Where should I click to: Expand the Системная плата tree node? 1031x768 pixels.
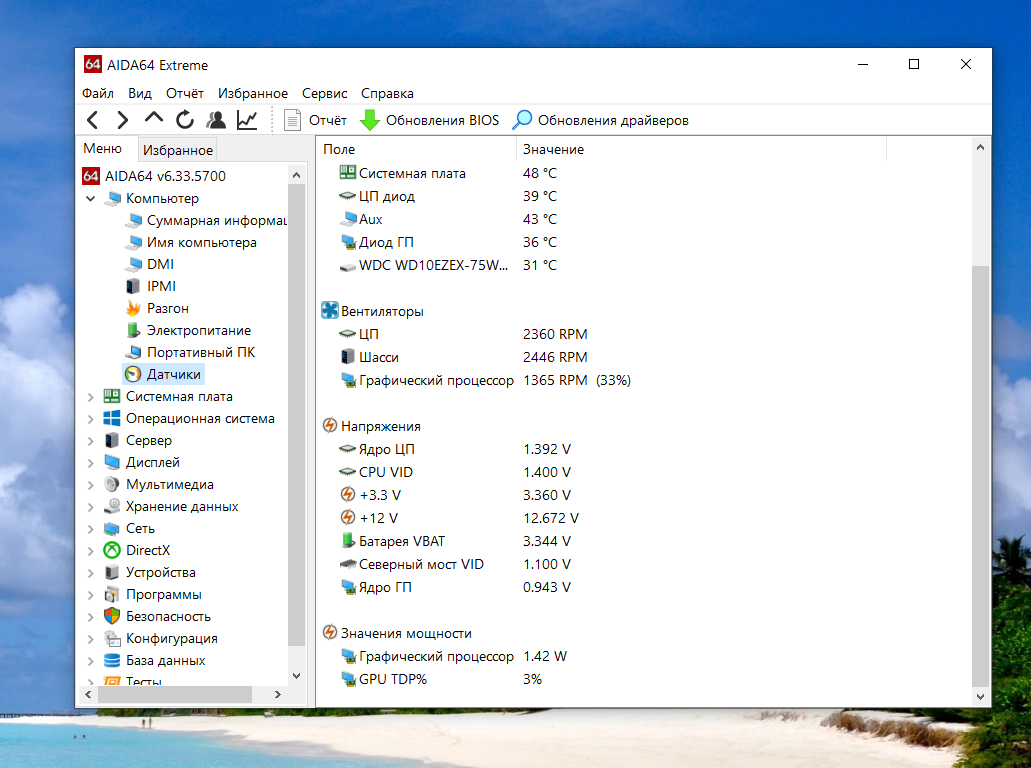[91, 396]
